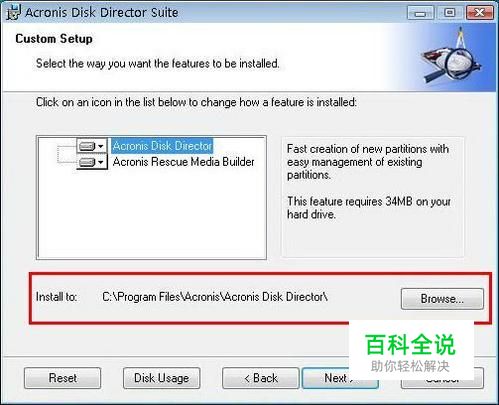Click the Browse... button
The image size is (499, 405).
(442, 299)
